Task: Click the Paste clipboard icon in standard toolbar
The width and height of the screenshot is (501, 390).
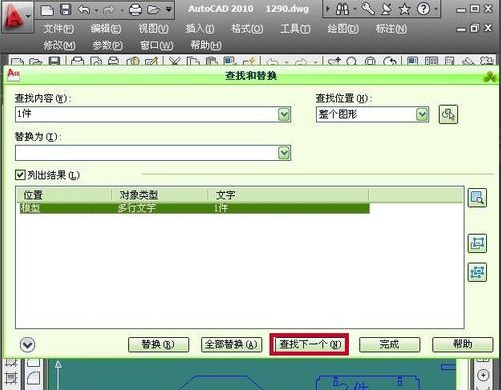Action: click(x=211, y=61)
